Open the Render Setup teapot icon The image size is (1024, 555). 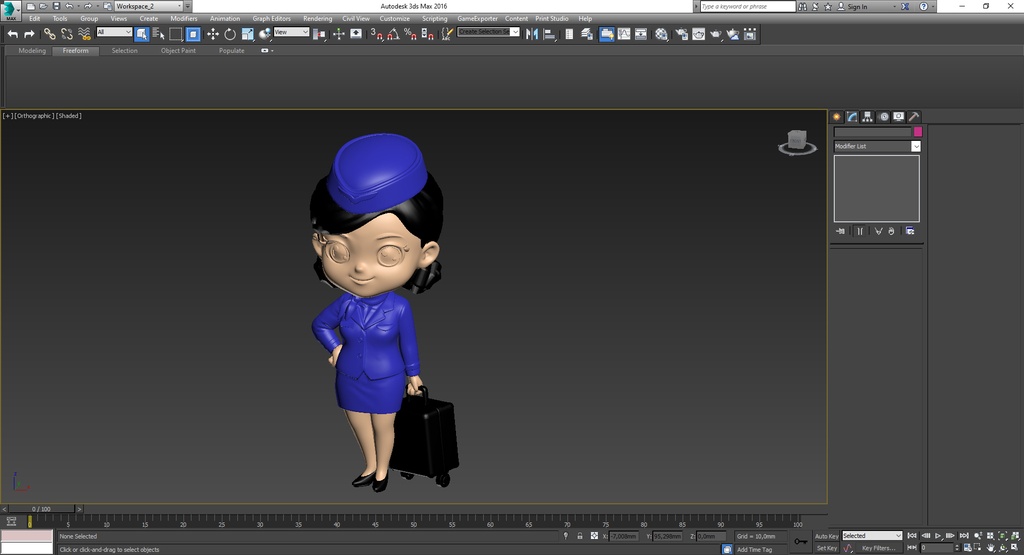[x=681, y=34]
